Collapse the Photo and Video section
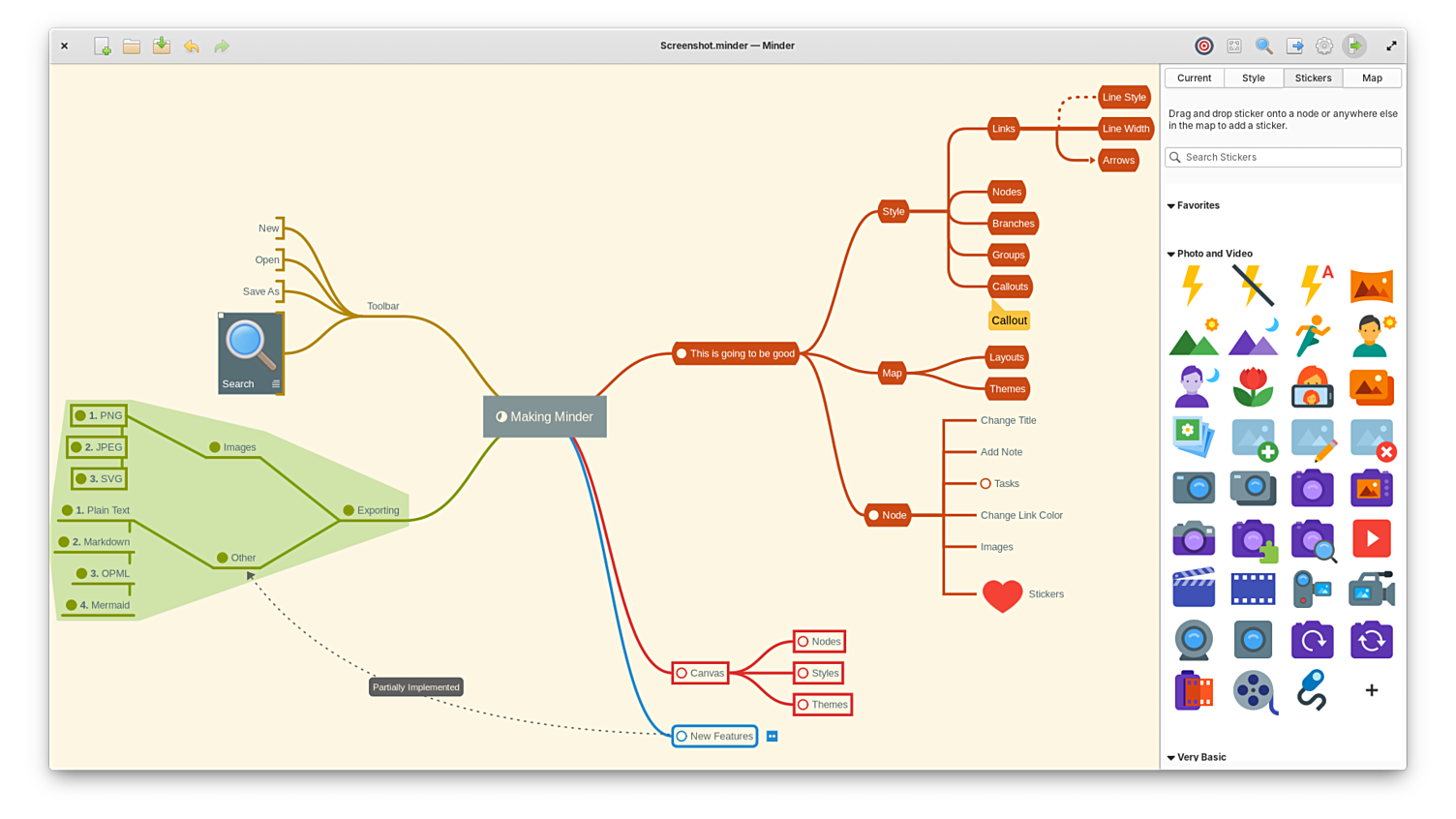Viewport: 1456px width, 819px height. point(1171,255)
